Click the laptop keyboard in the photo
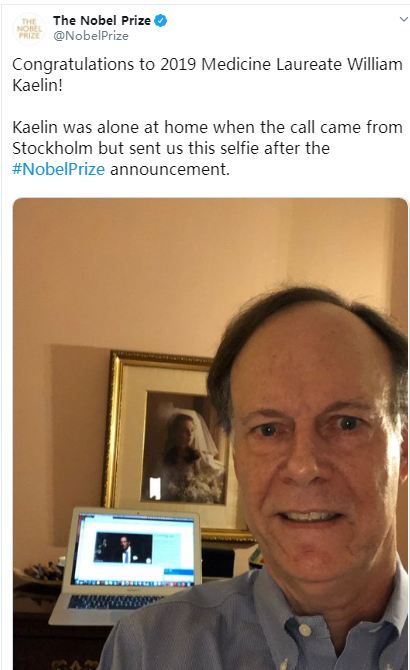The image size is (410, 670). coord(112,600)
